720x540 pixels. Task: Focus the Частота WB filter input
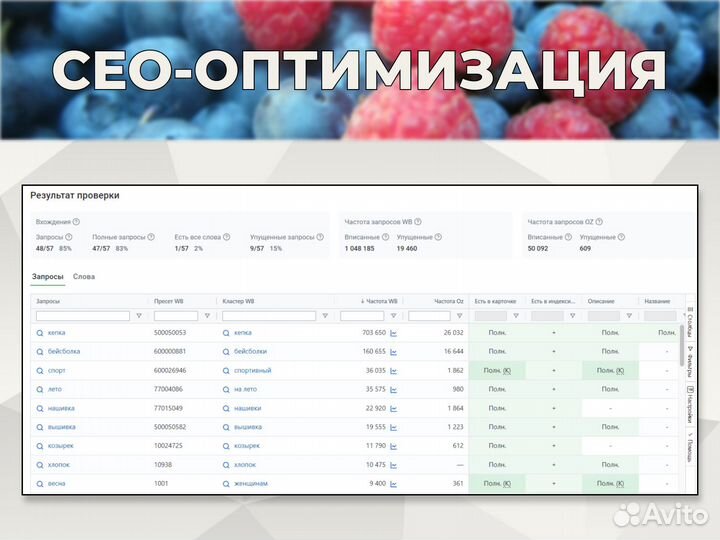[362, 316]
